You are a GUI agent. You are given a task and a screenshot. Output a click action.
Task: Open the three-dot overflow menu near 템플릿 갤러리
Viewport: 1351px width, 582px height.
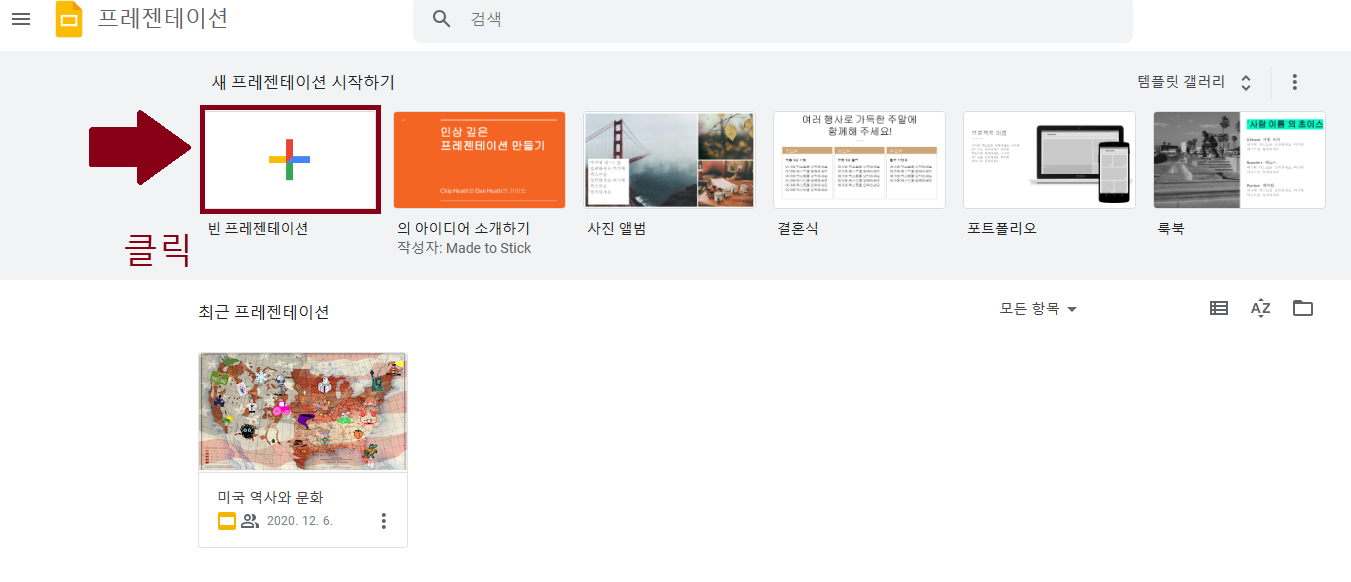pos(1294,83)
